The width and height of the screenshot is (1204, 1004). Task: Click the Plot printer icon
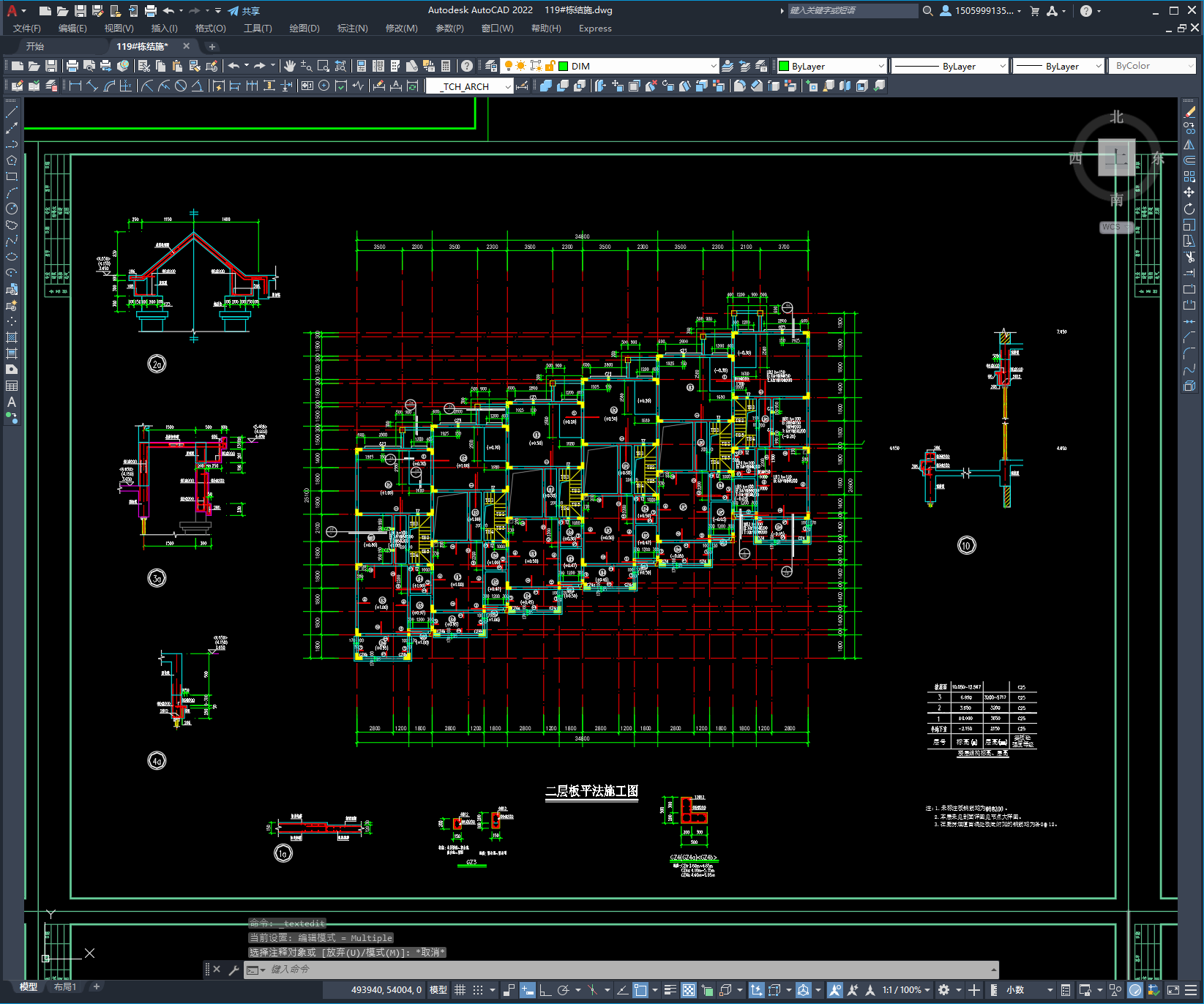pyautogui.click(x=72, y=66)
